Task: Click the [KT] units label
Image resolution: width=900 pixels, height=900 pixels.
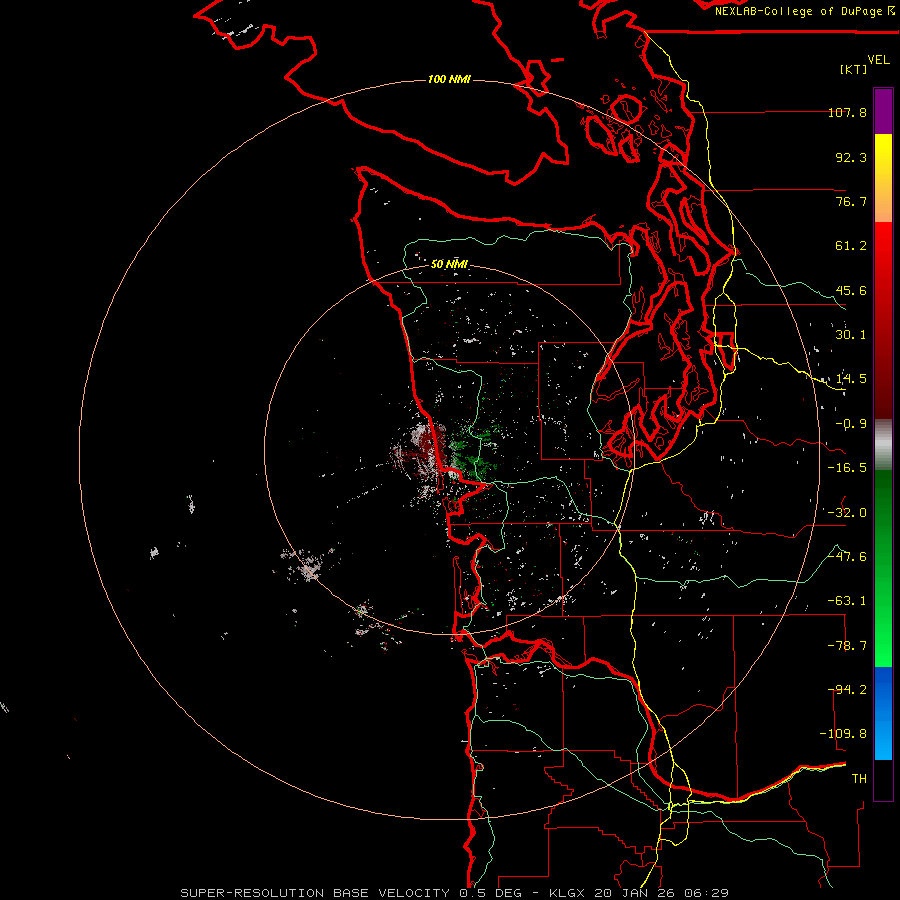Action: (854, 69)
